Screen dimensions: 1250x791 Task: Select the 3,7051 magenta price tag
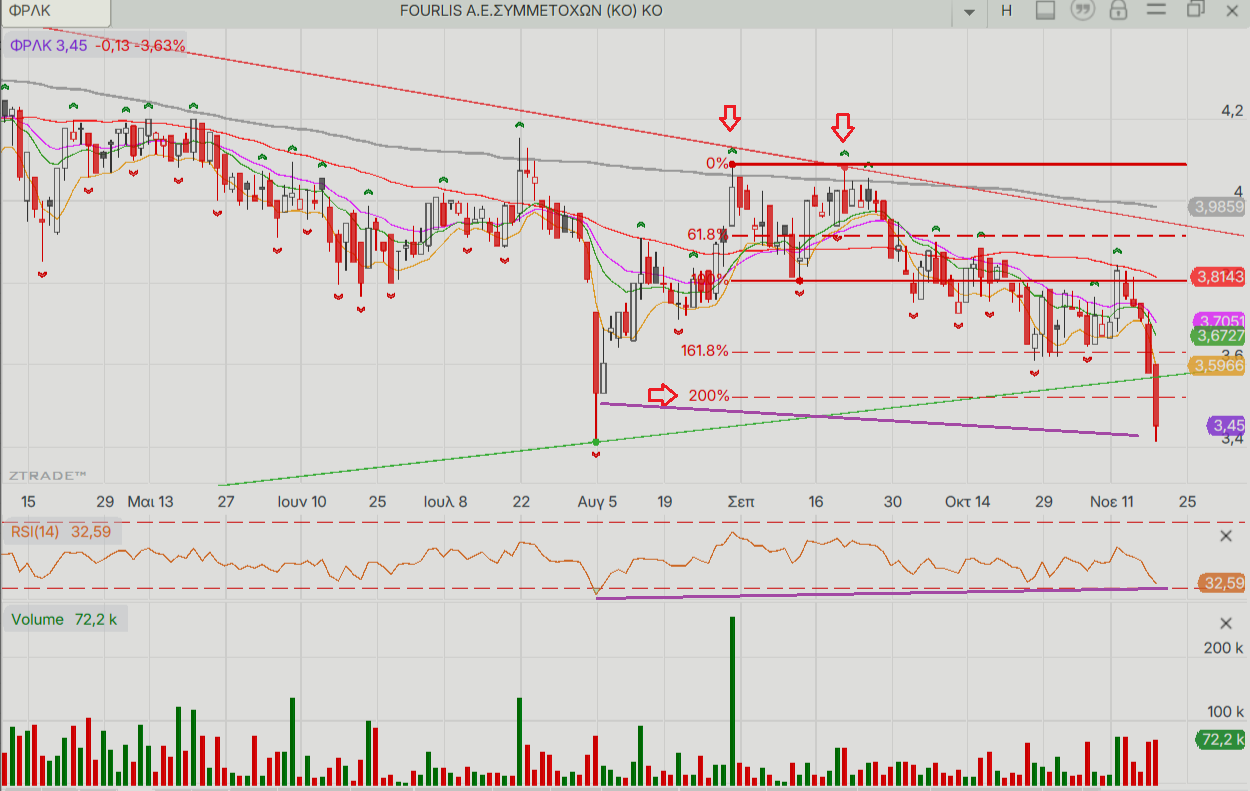(x=1219, y=320)
